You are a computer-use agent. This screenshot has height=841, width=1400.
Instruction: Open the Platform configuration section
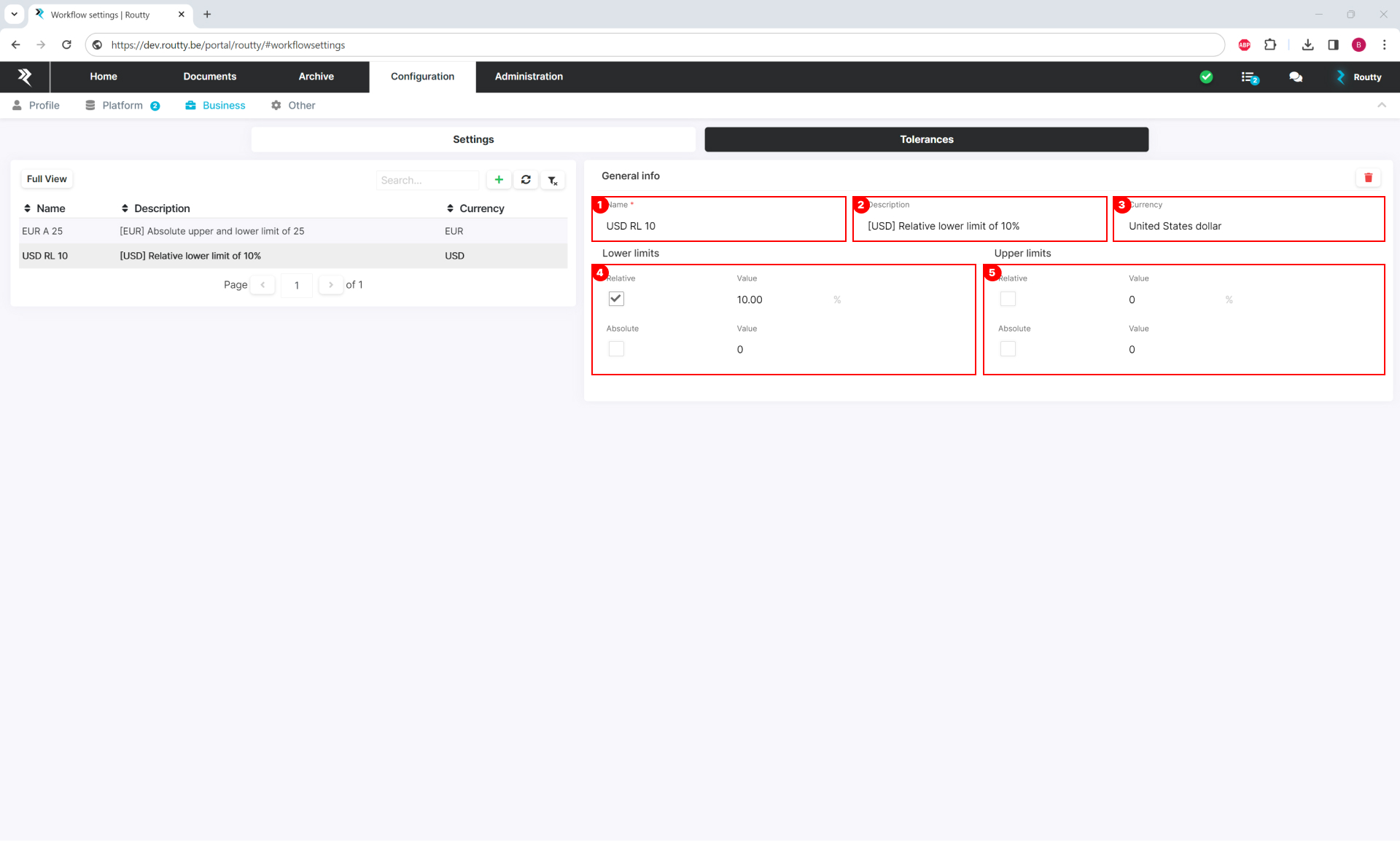122,106
